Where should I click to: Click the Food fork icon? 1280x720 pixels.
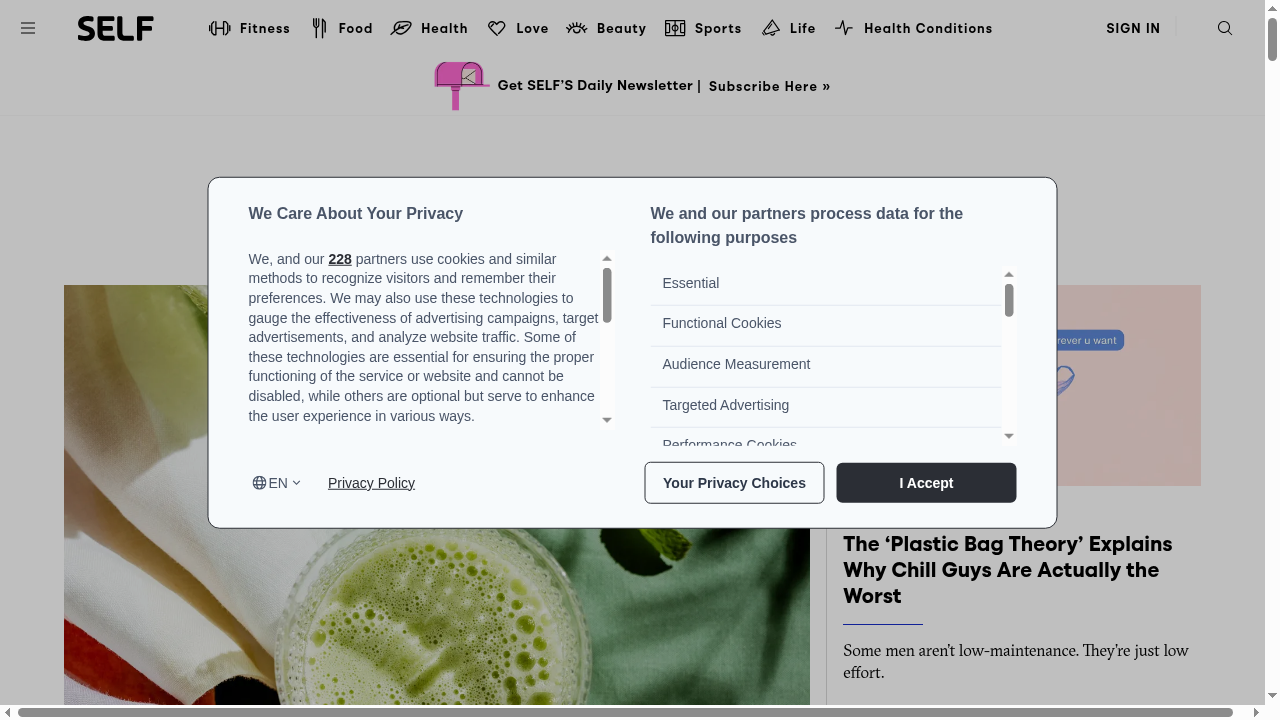tap(319, 28)
